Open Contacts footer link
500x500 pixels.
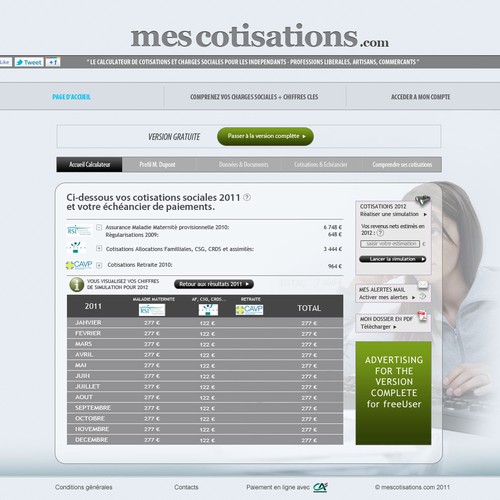[x=186, y=487]
